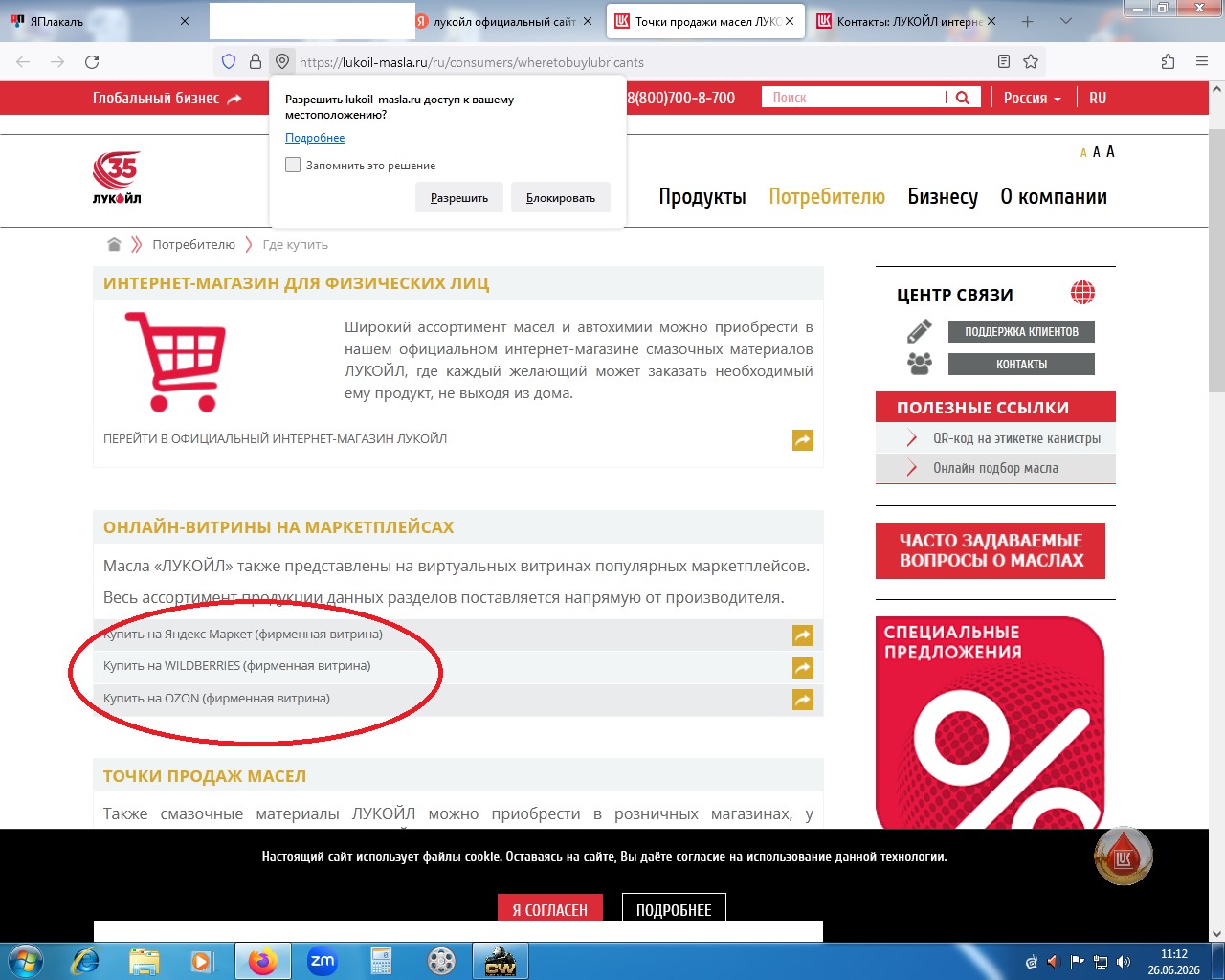Viewport: 1225px width, 980px height.
Task: Open Zoom from the taskbar
Action: point(323,961)
